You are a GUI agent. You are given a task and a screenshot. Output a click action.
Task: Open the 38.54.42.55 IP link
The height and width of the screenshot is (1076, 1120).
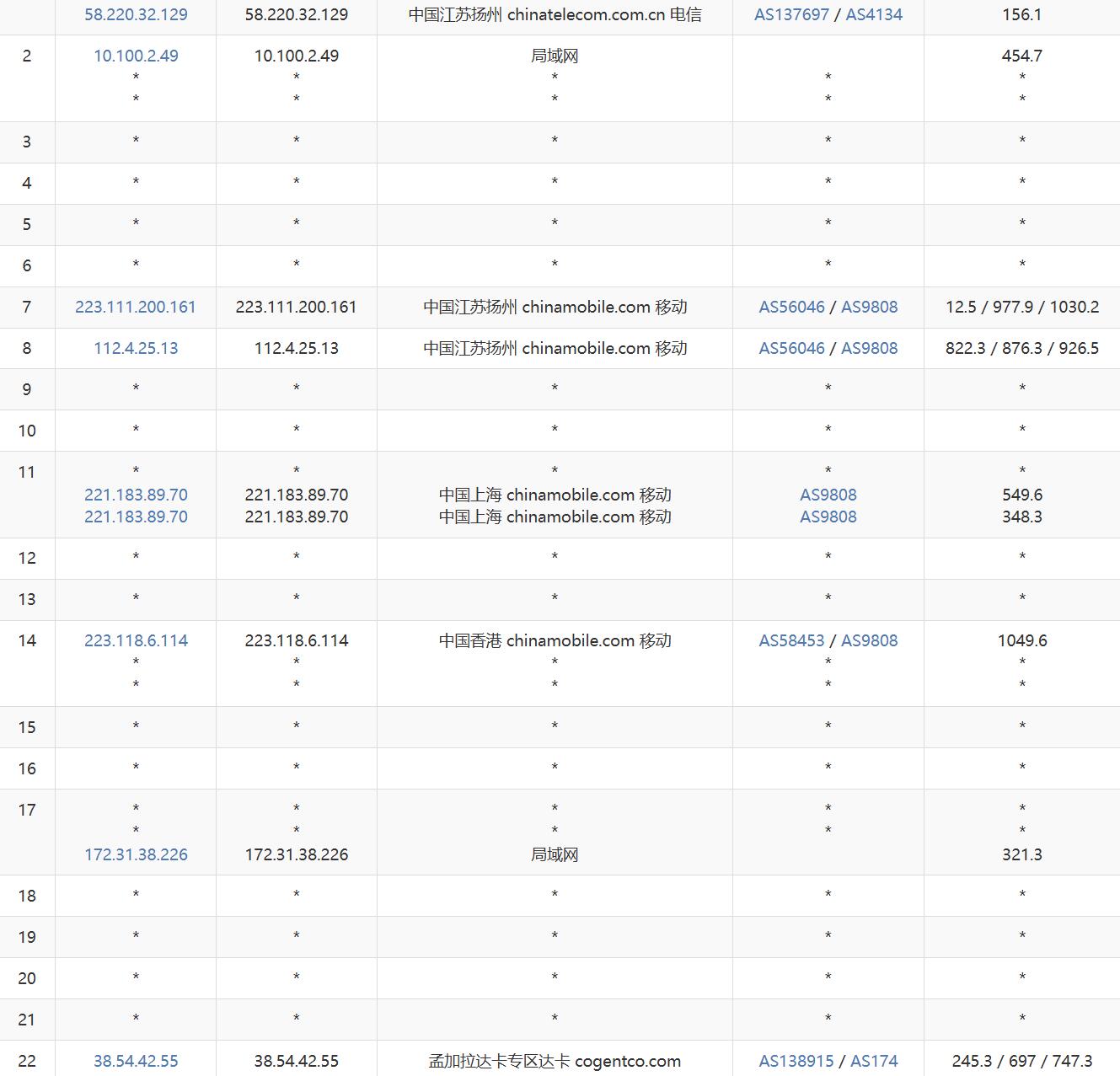click(136, 1061)
